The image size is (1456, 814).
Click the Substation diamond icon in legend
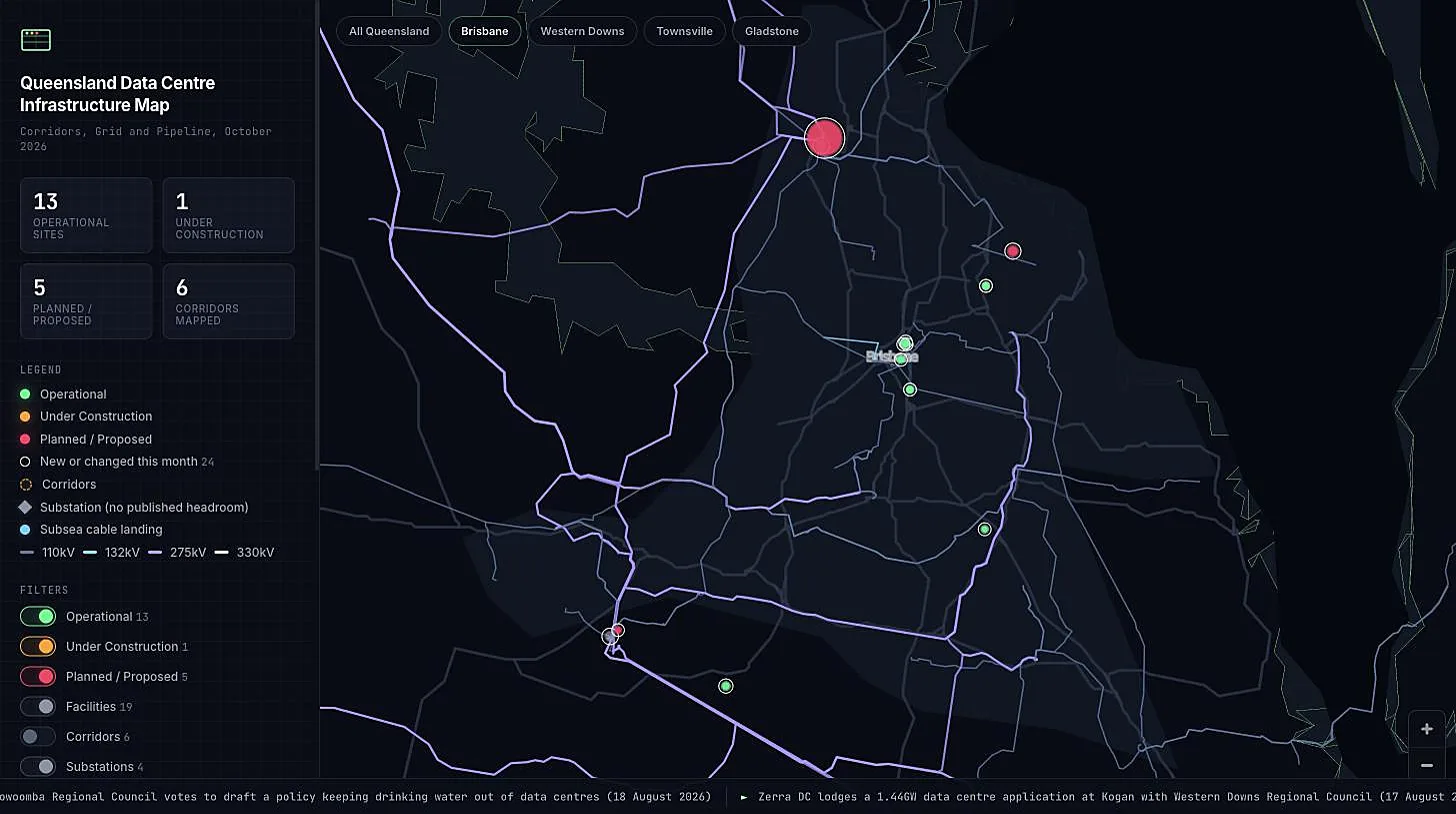pos(25,507)
